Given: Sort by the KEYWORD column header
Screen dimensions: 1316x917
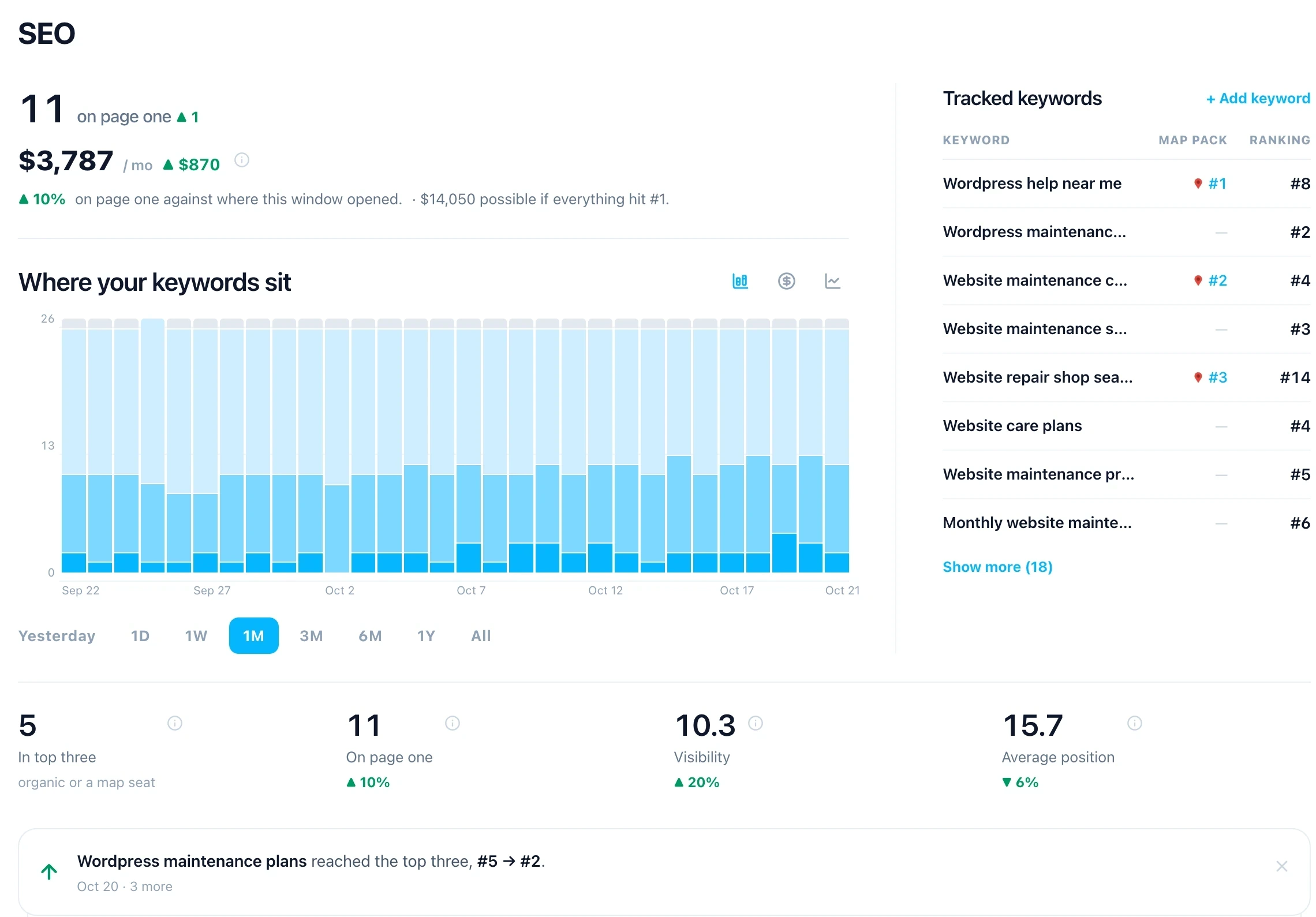Looking at the screenshot, I should pyautogui.click(x=976, y=140).
